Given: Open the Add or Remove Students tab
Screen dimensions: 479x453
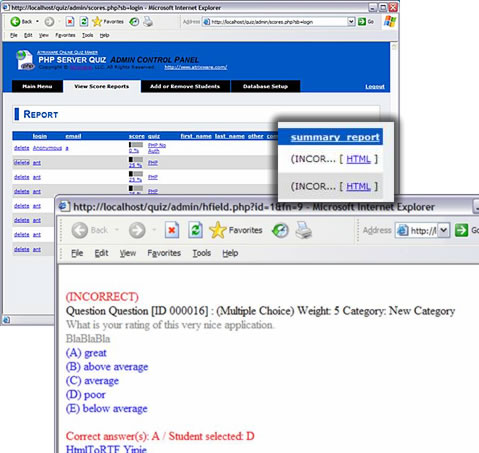Looking at the screenshot, I should (x=185, y=86).
